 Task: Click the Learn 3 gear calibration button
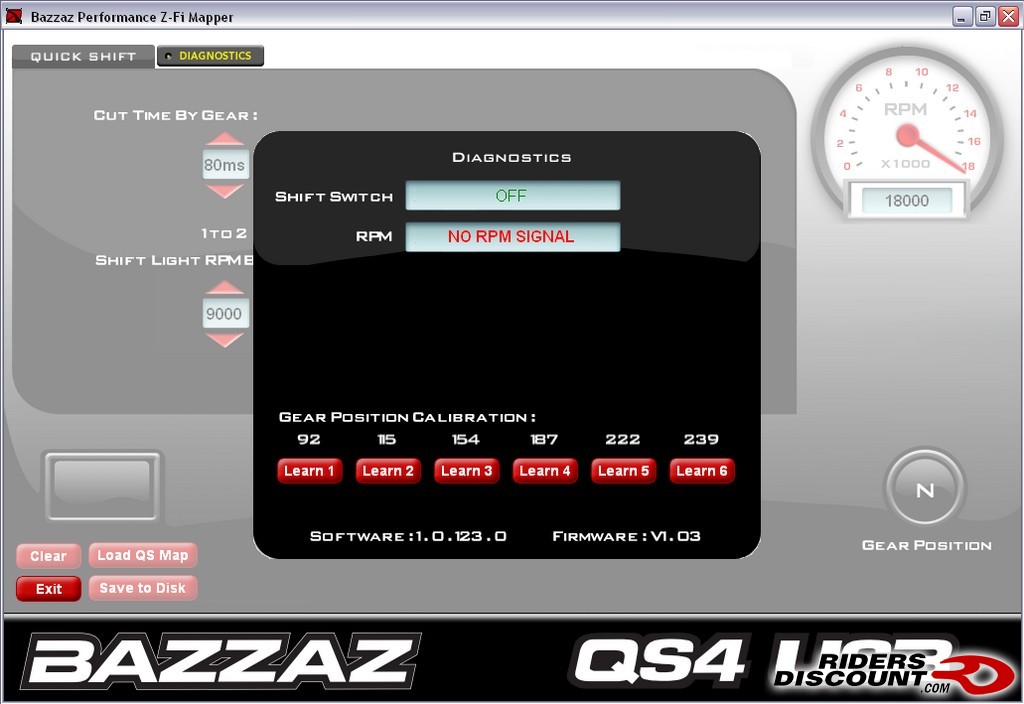[466, 471]
